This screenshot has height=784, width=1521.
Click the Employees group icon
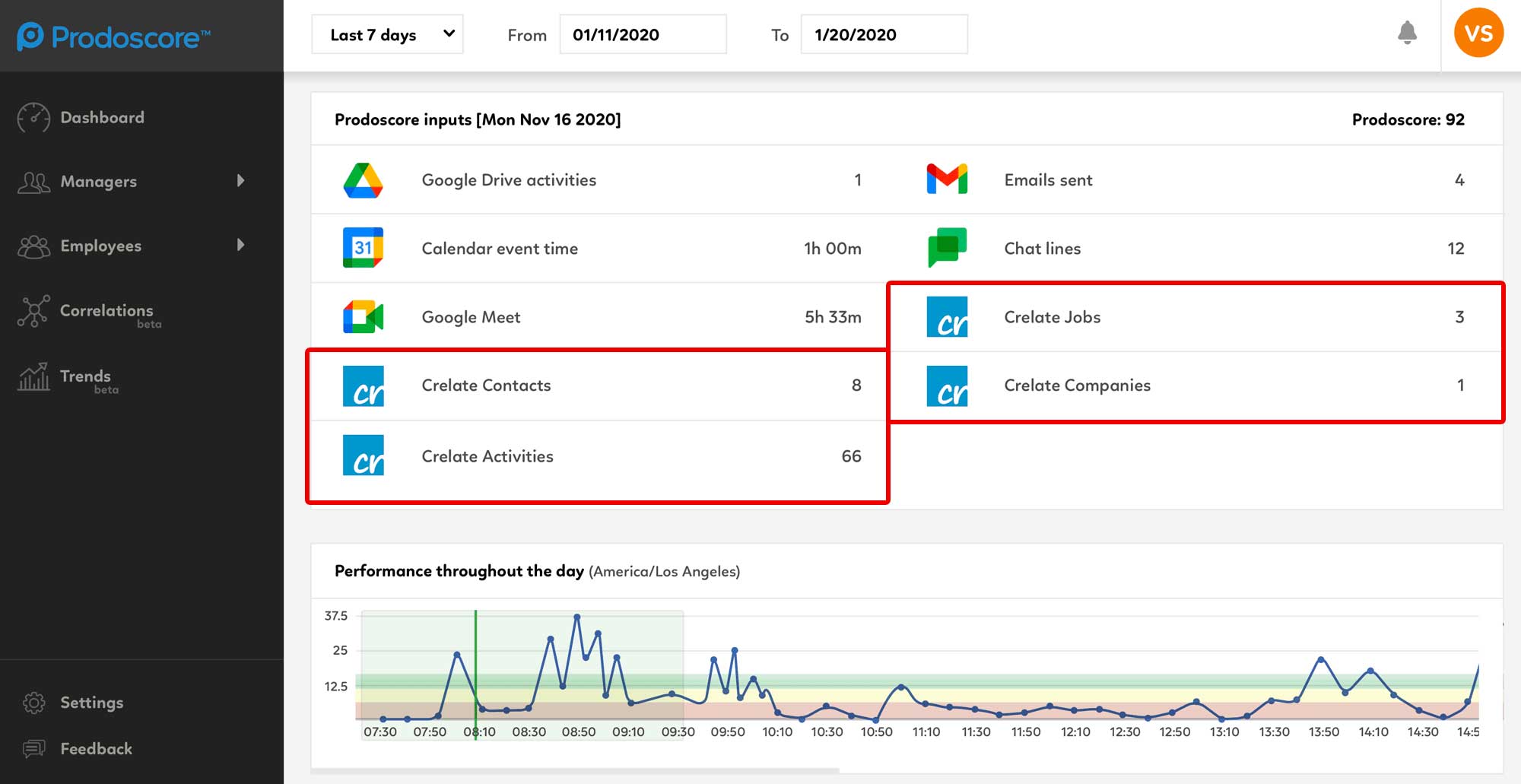(33, 246)
